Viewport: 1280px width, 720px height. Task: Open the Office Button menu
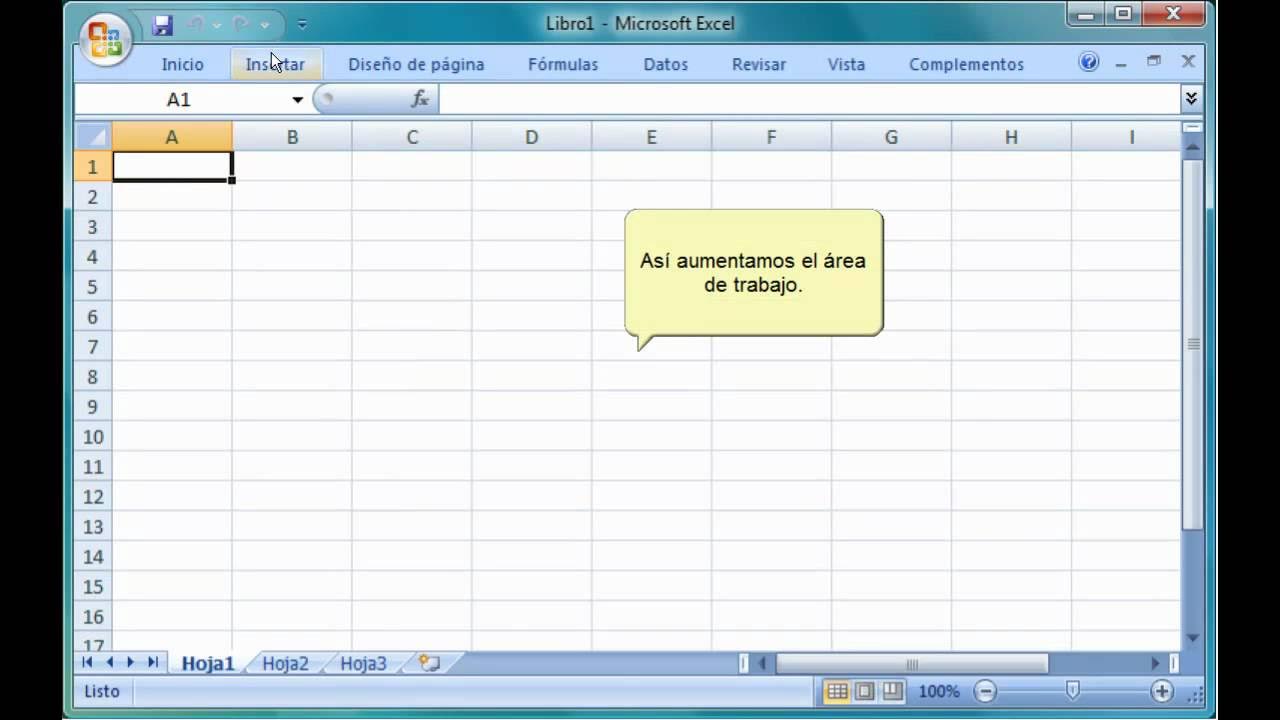pyautogui.click(x=105, y=39)
